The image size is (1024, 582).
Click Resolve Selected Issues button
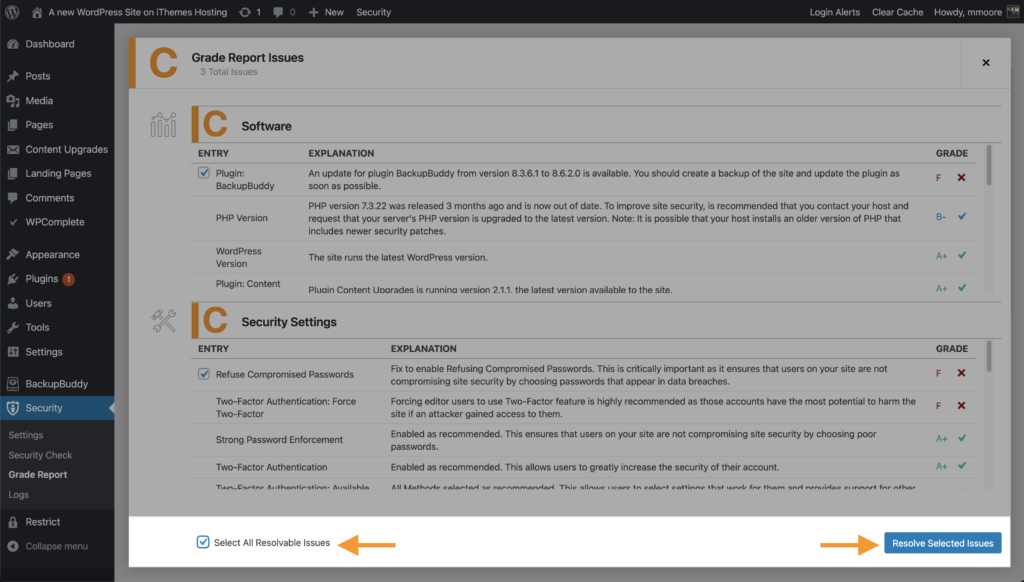[x=942, y=543]
